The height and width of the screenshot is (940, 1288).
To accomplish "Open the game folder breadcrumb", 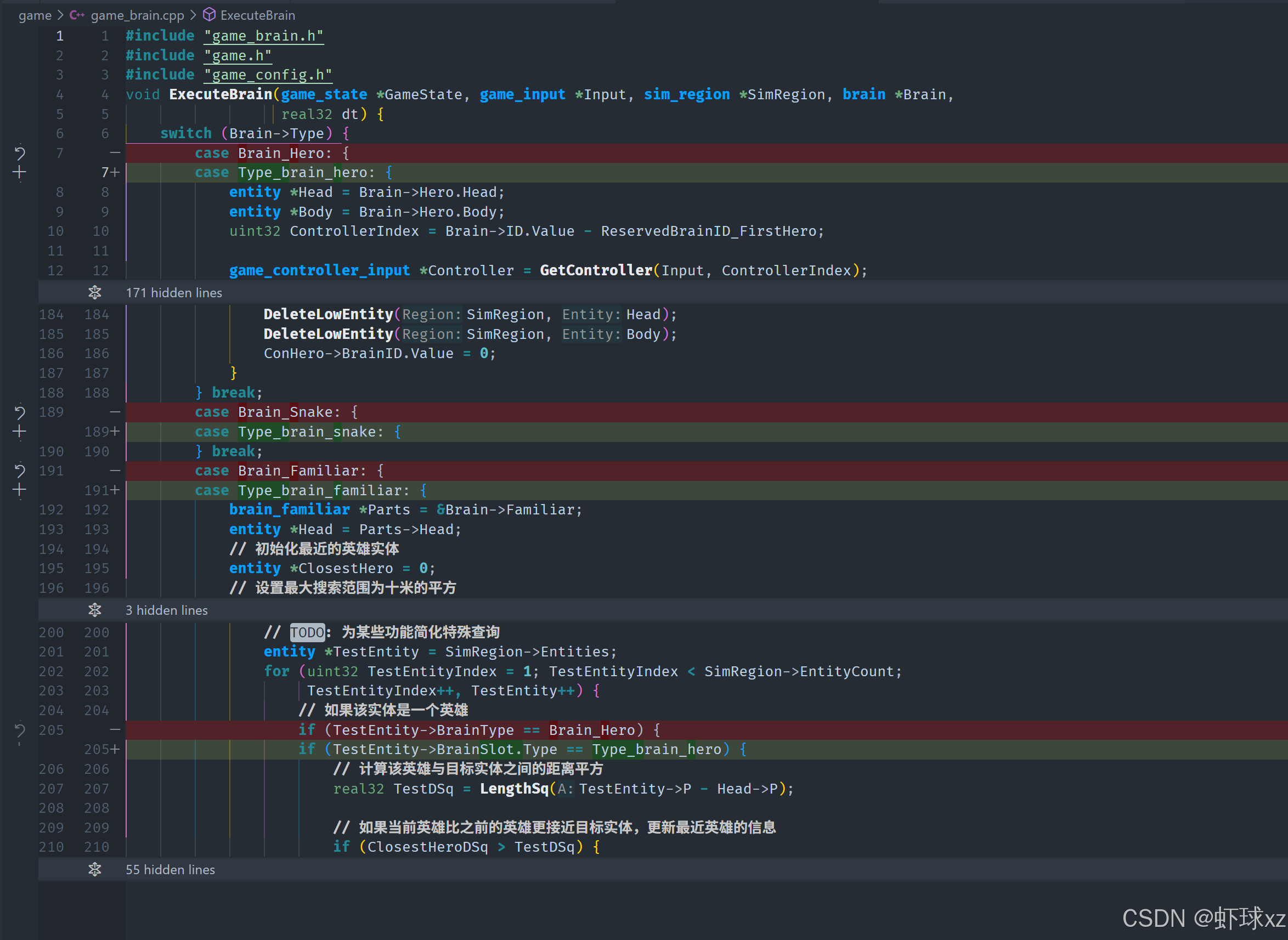I will pyautogui.click(x=35, y=15).
